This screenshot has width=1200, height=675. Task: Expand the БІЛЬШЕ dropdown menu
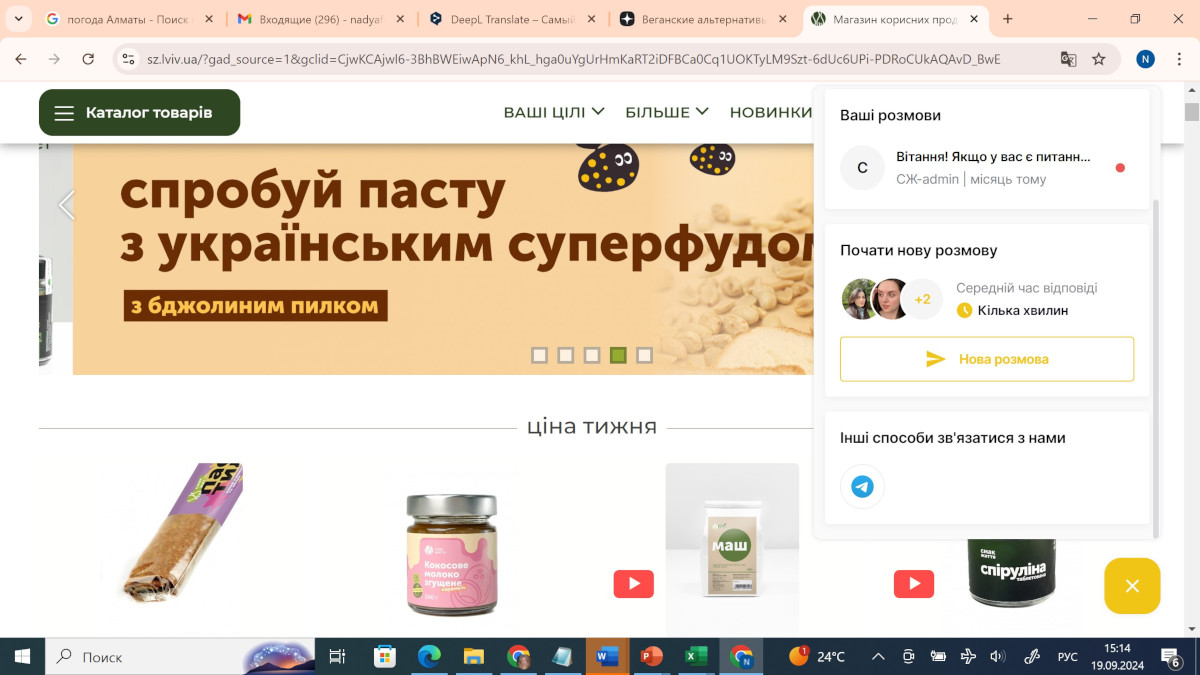point(667,112)
